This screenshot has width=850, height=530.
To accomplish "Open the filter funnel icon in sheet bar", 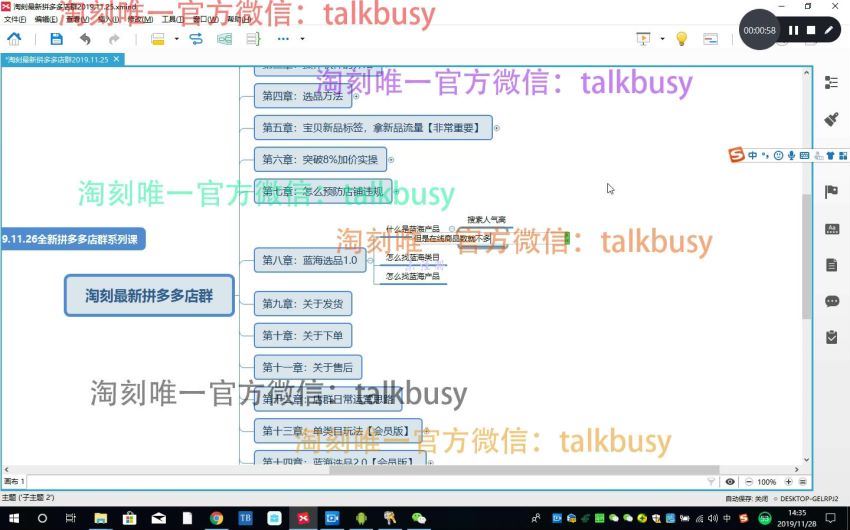I will point(711,482).
